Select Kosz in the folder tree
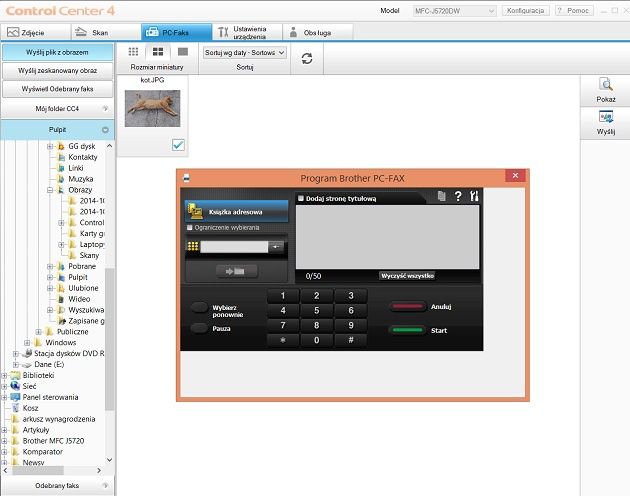The height and width of the screenshot is (496, 630). click(x=30, y=408)
